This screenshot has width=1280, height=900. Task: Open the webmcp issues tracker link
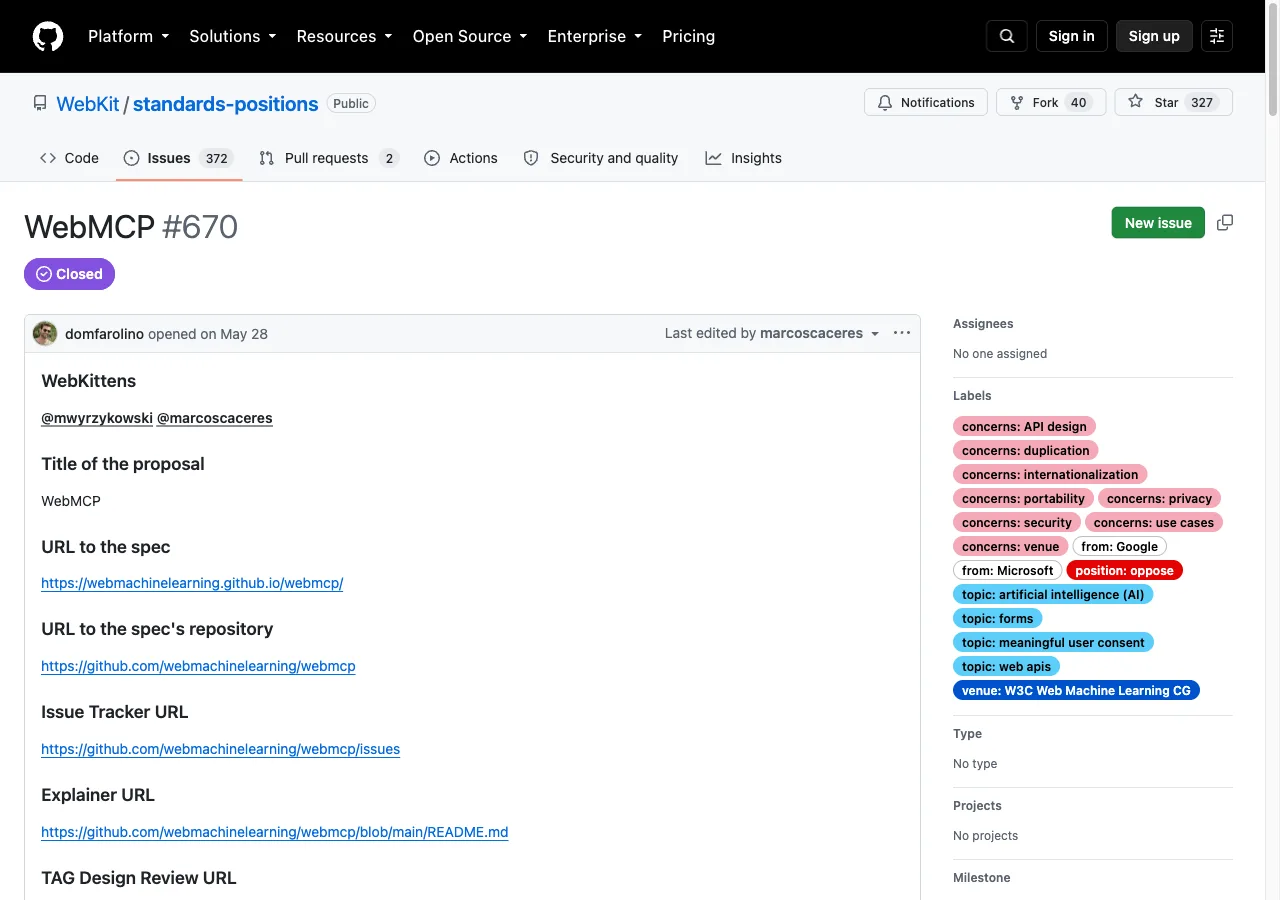(220, 749)
